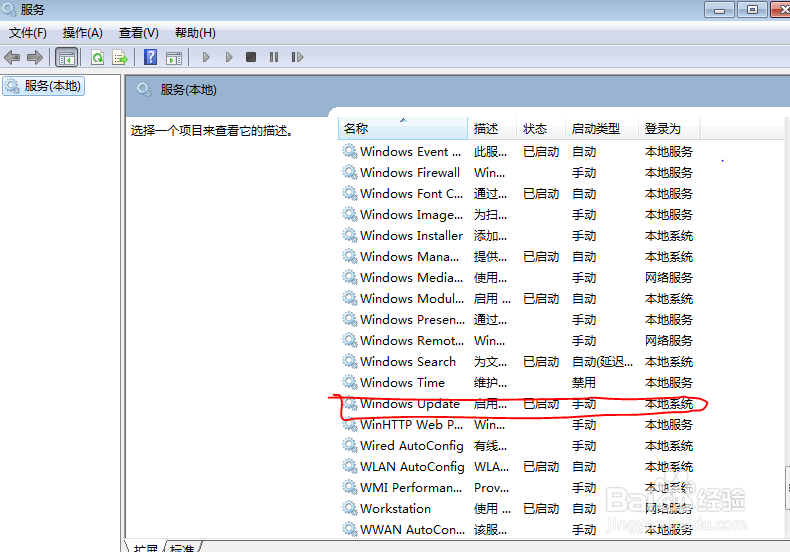Select the Windows Remot... service
Image resolution: width=790 pixels, height=552 pixels.
518,340
